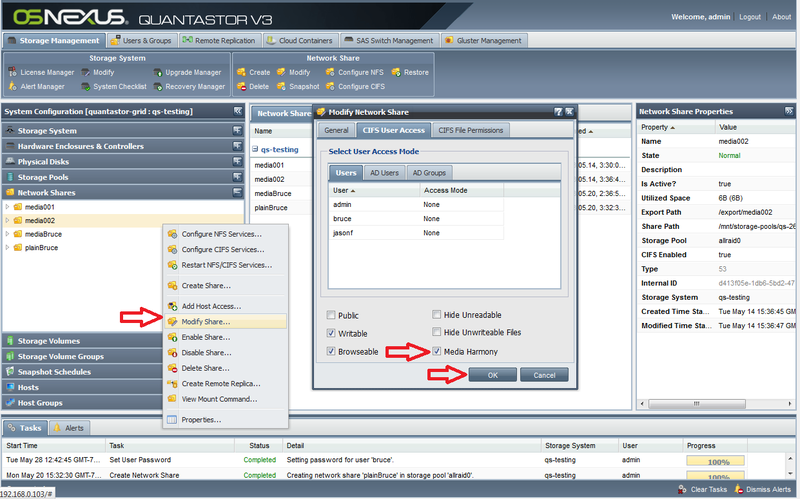Open the AD Users tab

(x=384, y=173)
